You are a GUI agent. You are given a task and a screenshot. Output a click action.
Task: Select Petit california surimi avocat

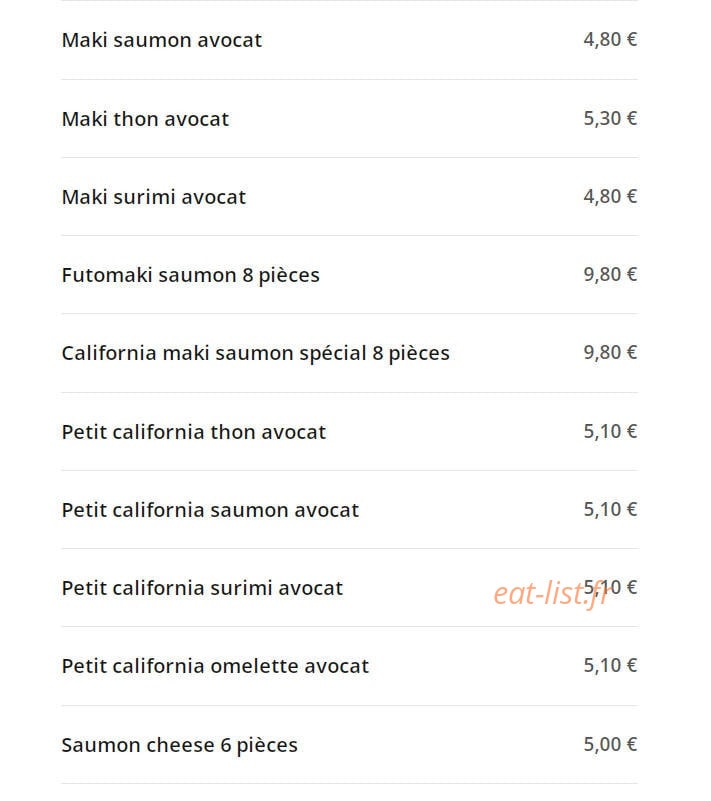pos(202,588)
